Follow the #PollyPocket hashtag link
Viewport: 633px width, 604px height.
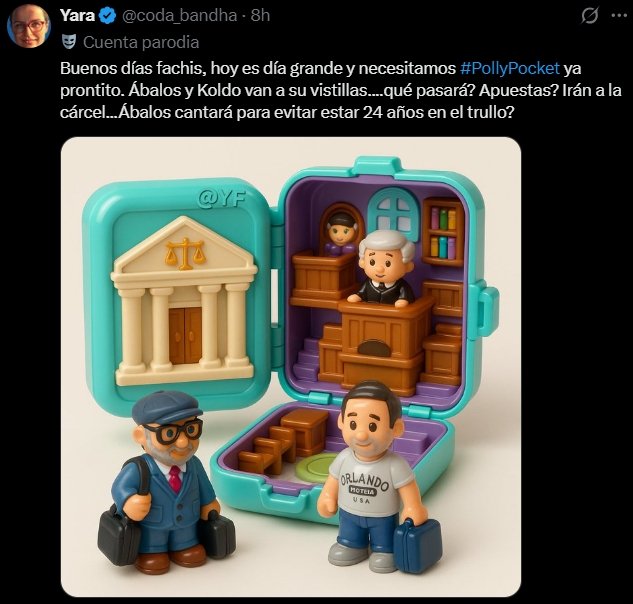point(510,68)
